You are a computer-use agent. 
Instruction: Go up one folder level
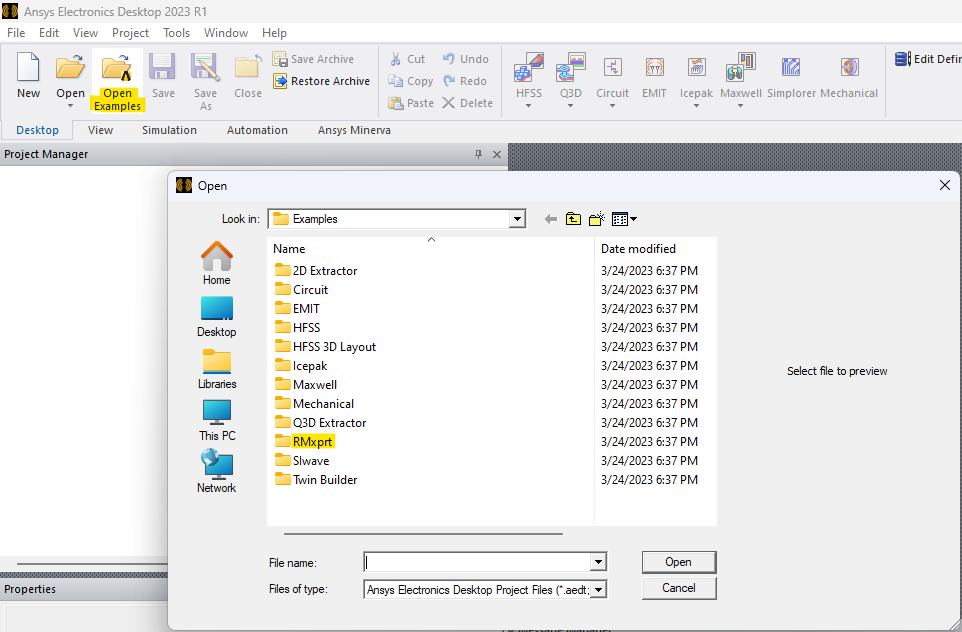point(573,219)
